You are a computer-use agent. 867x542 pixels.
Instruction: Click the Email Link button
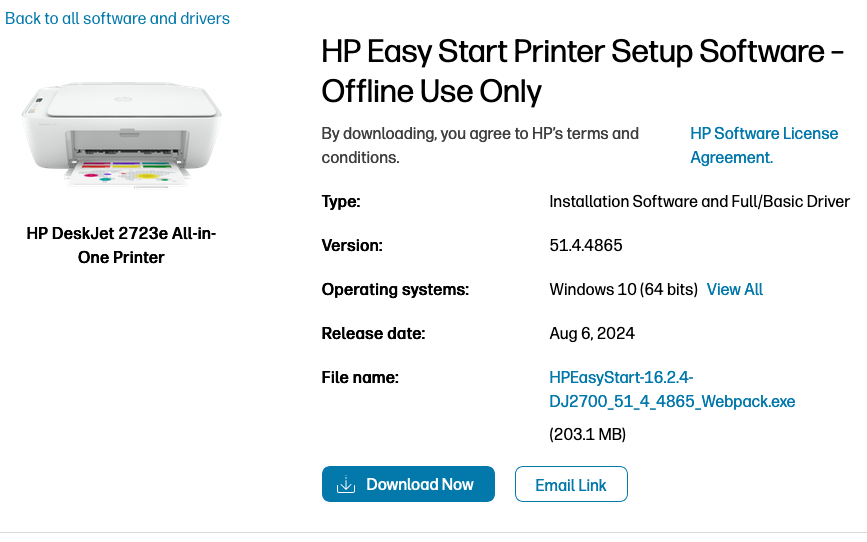(x=571, y=485)
